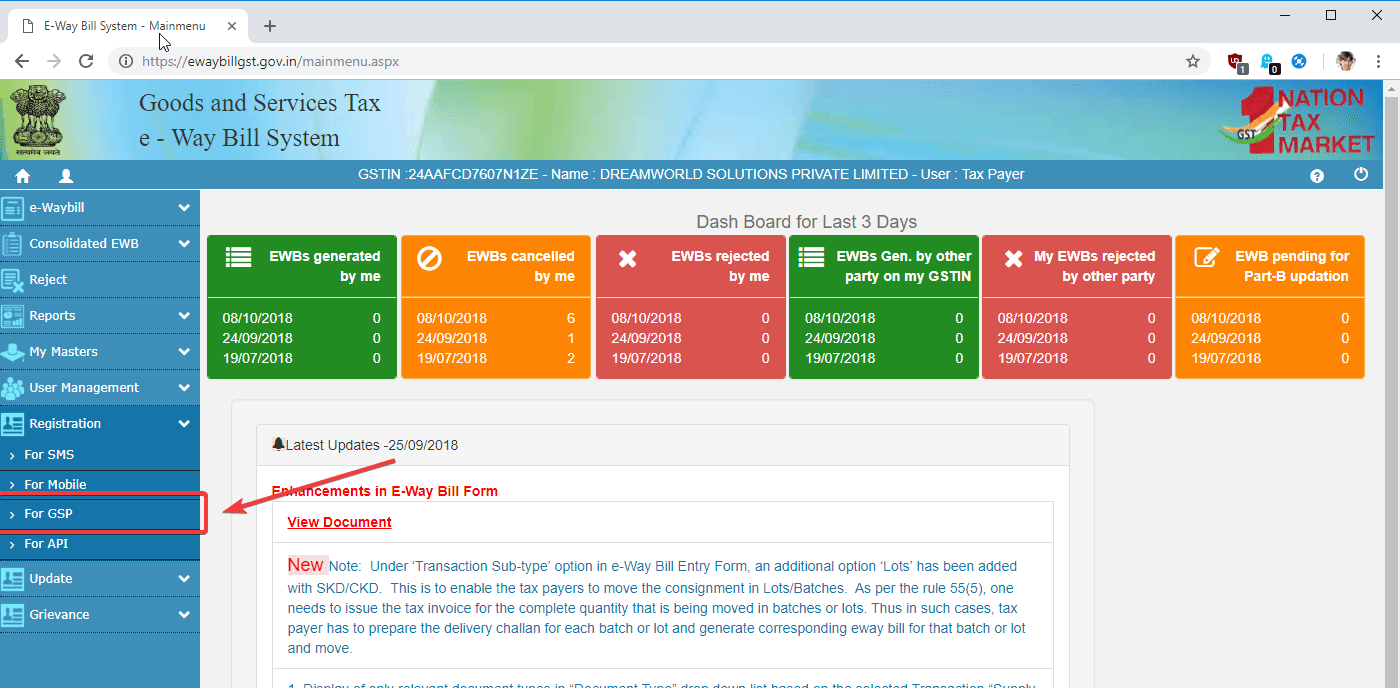Open For SMS registration option
Screen dimensions: 1400x688
pos(49,455)
